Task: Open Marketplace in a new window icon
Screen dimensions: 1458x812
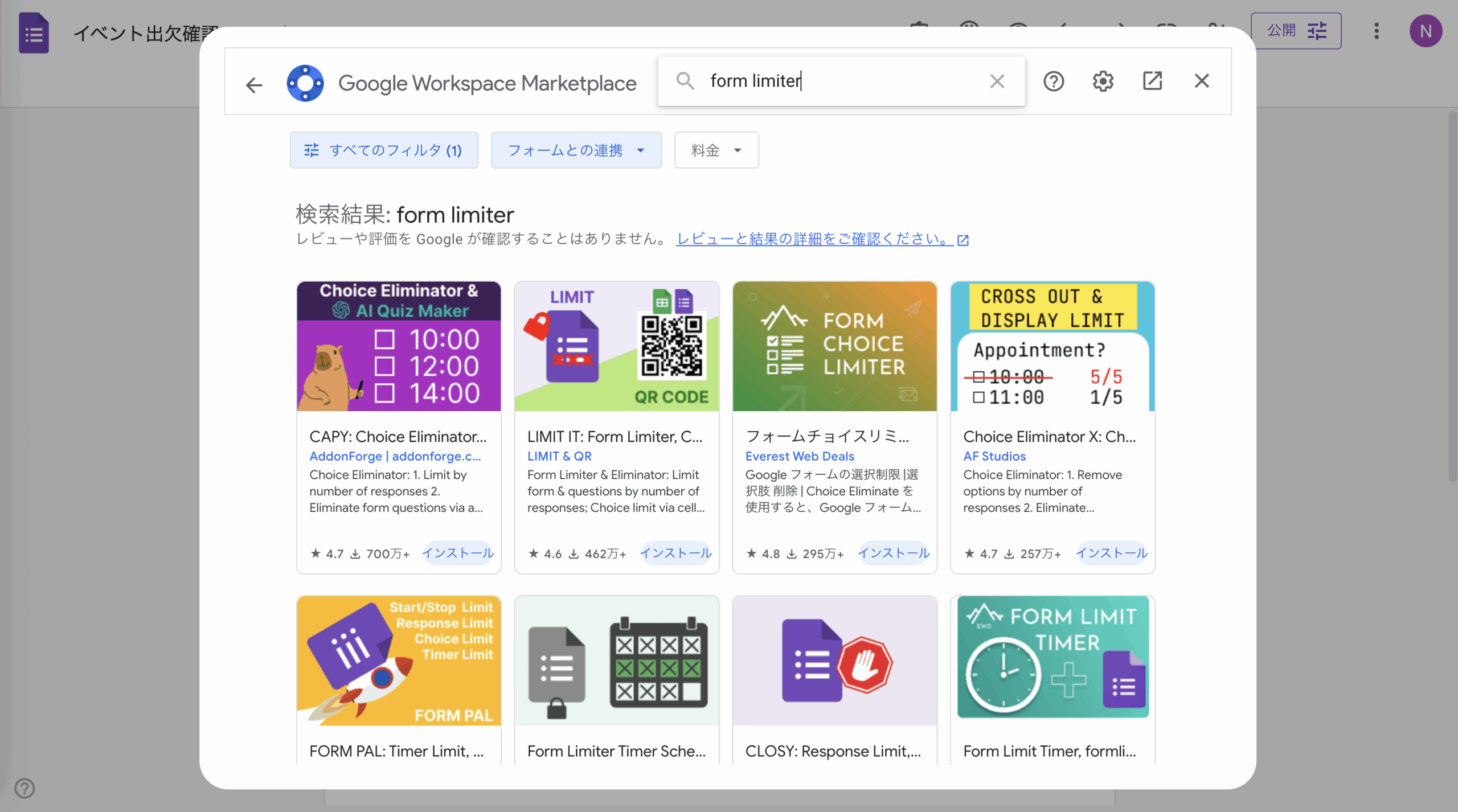Action: click(x=1153, y=81)
